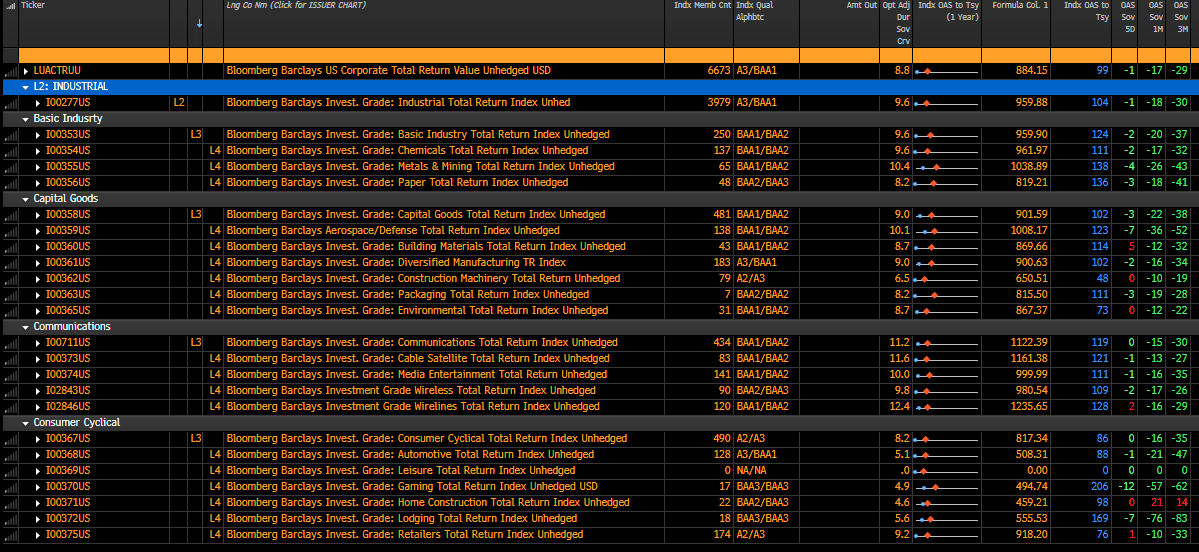Click the bars icon beside I00375US Retailers row
This screenshot has width=1199, height=552.
(x=10, y=535)
